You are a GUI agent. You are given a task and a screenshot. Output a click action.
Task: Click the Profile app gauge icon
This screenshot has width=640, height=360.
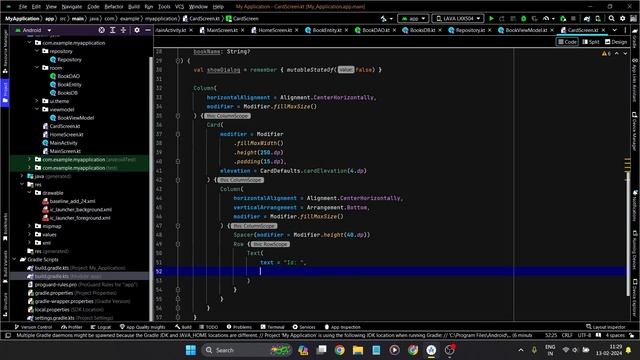546,18
